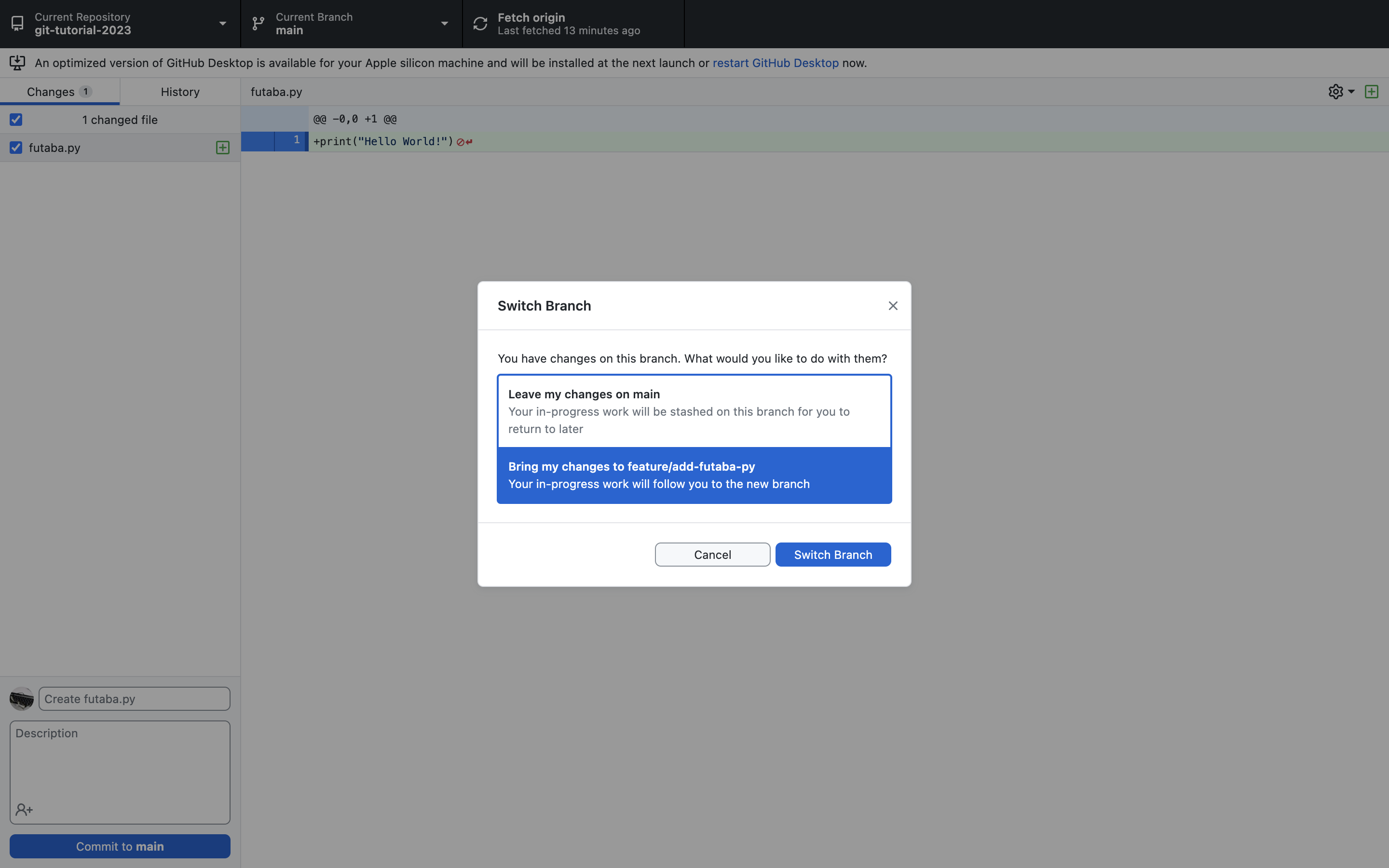This screenshot has height=868, width=1389.
Task: Click the add co-authors icon in the description box
Action: [24, 810]
